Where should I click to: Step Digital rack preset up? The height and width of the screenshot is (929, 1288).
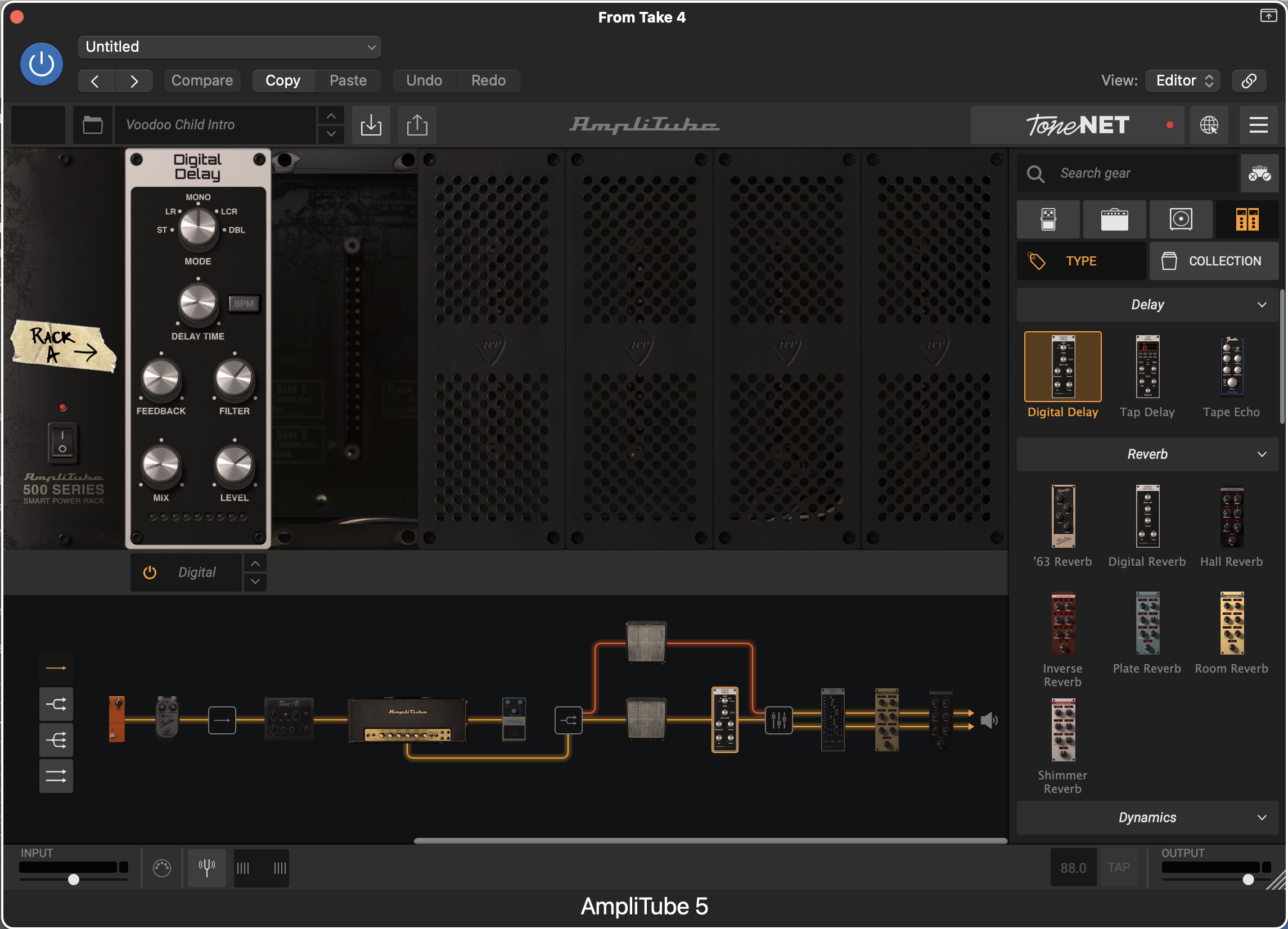(255, 563)
